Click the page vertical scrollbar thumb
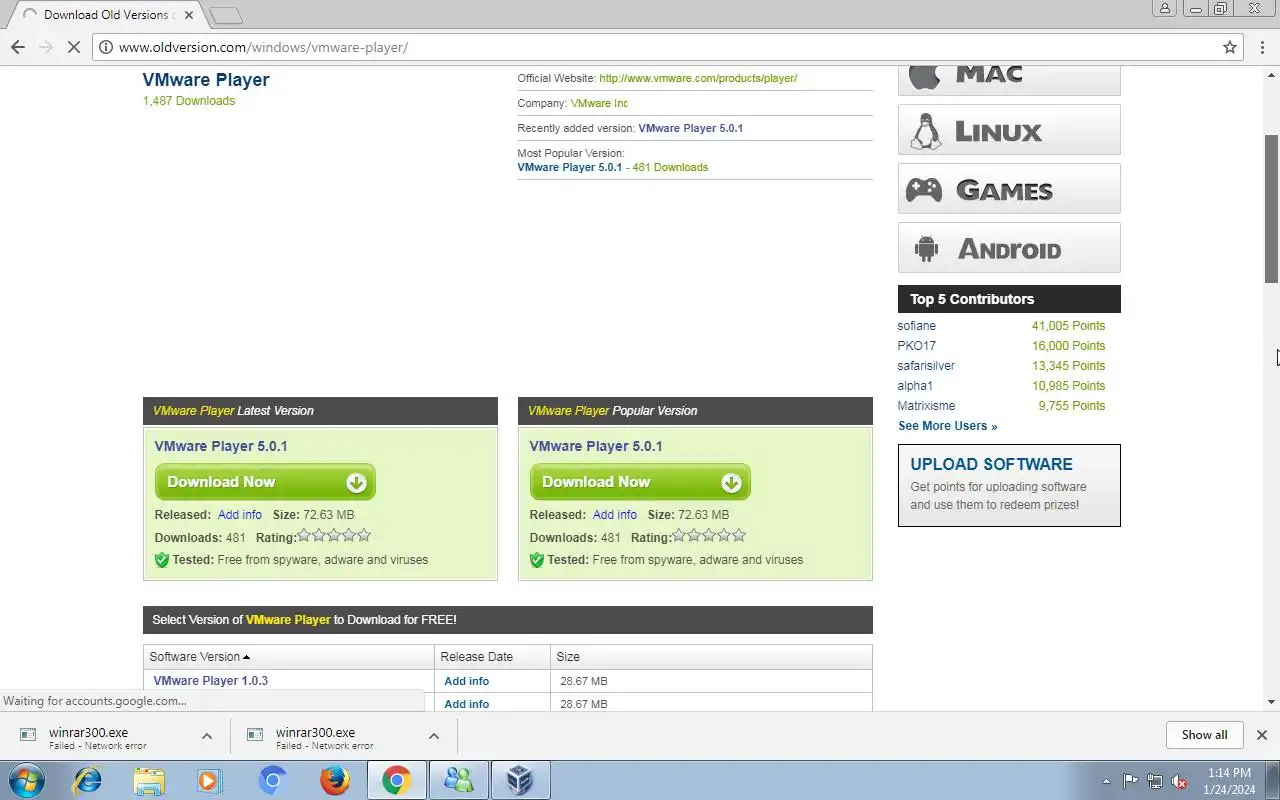The width and height of the screenshot is (1280, 800). click(x=1271, y=208)
